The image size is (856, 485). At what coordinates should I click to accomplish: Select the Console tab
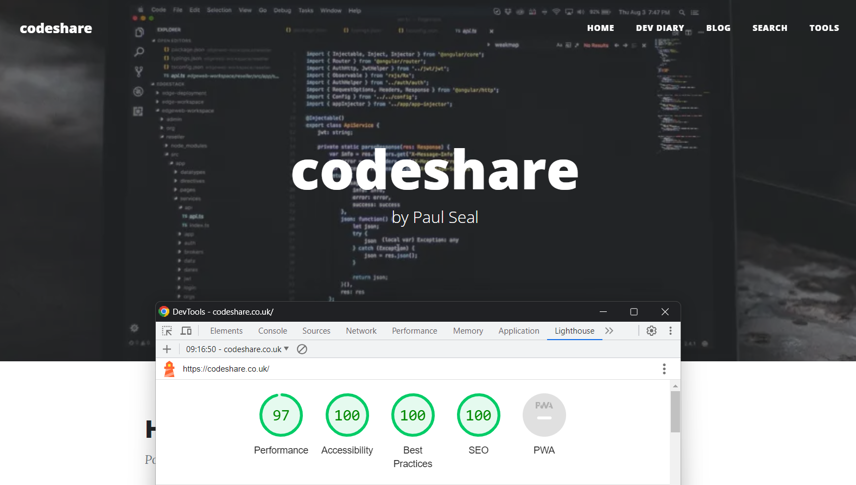(272, 331)
